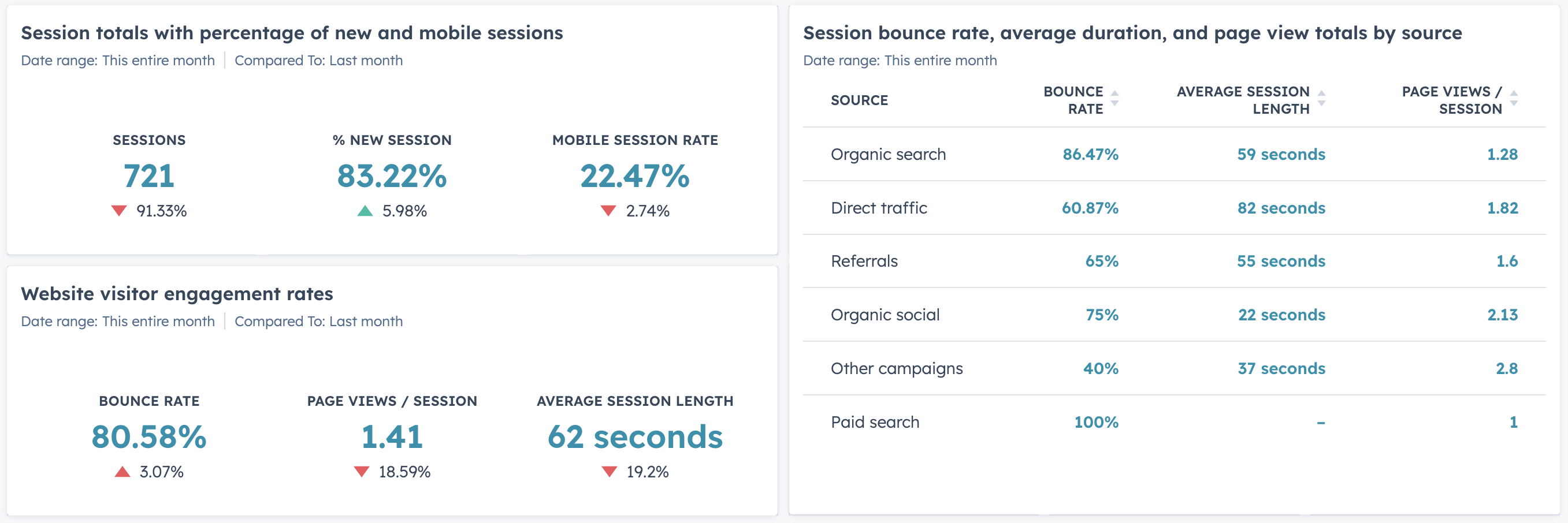Open the 22.47% mobile session rate
The height and width of the screenshot is (523, 1568).
[635, 177]
